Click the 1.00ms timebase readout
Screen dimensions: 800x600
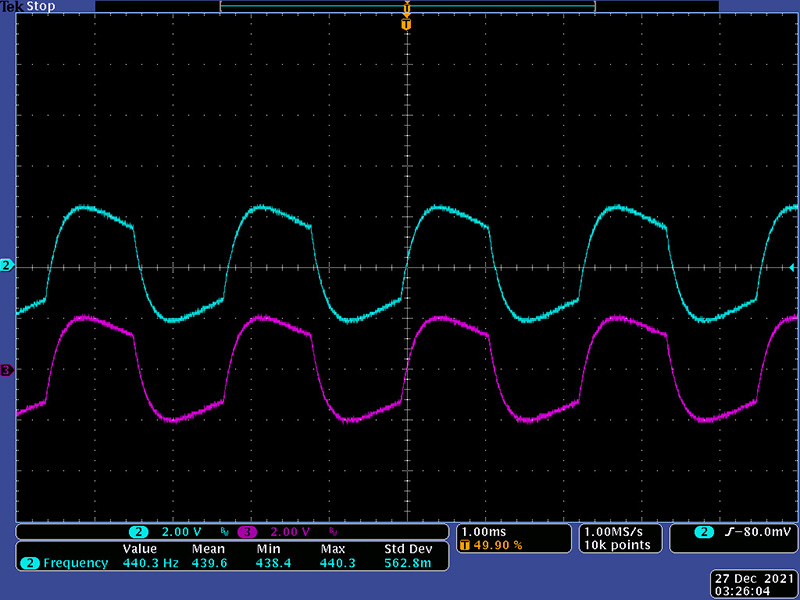(x=483, y=530)
